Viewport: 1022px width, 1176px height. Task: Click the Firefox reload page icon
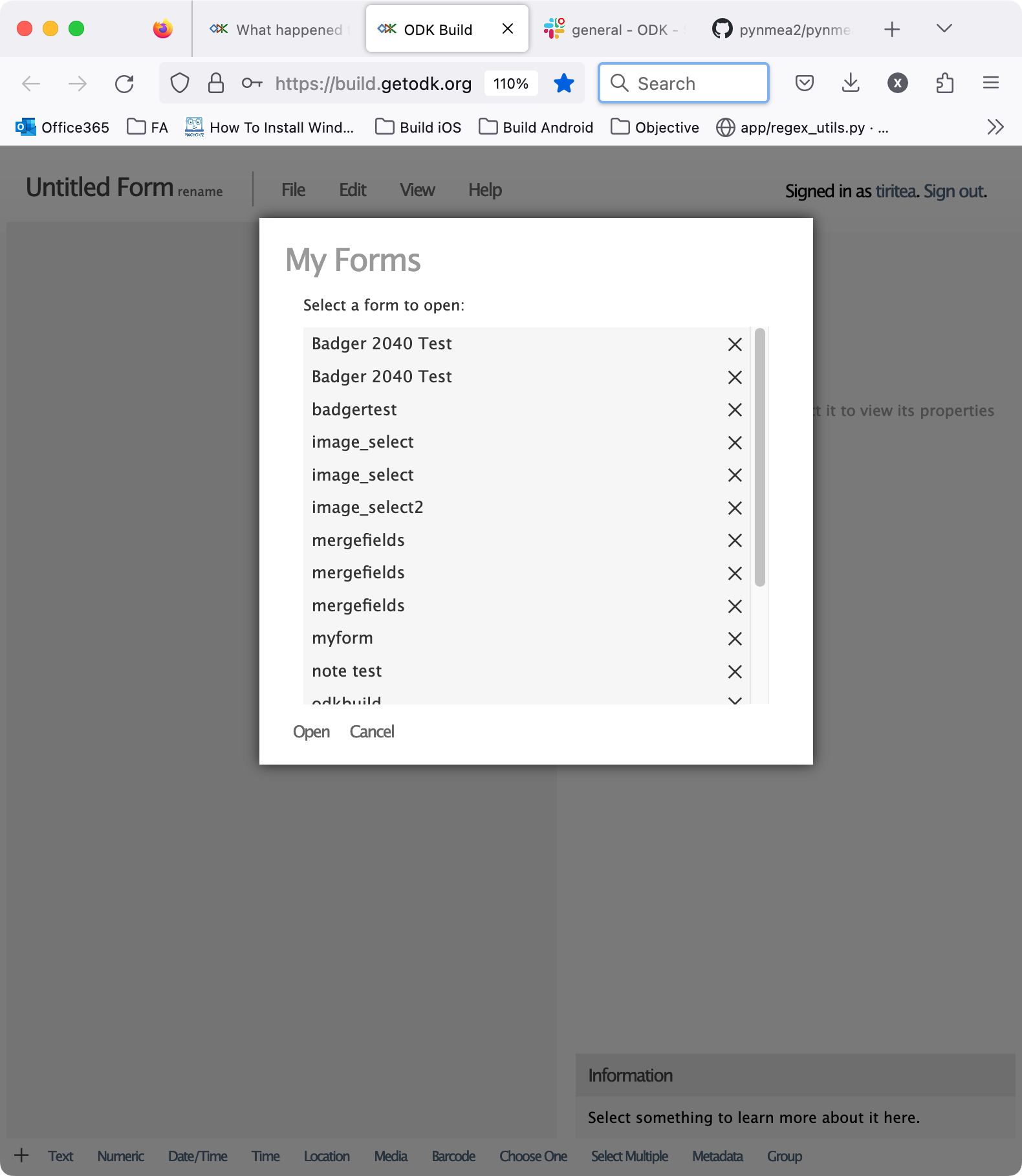click(x=124, y=83)
